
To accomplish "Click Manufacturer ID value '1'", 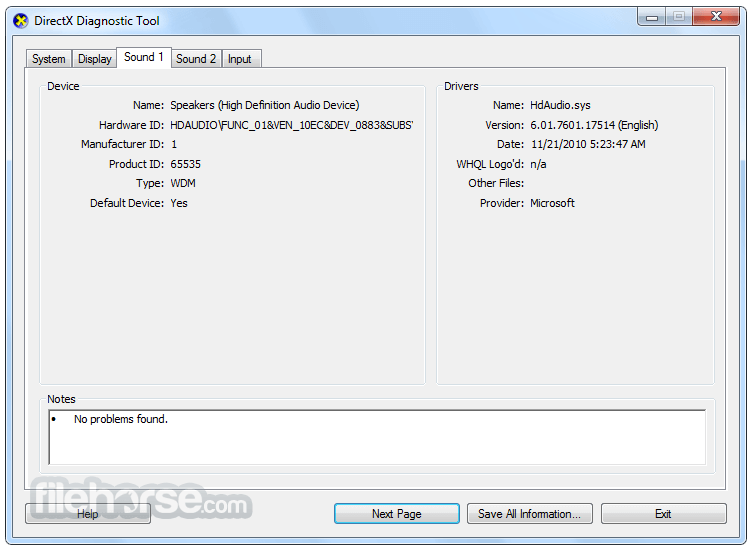I will tap(174, 144).
